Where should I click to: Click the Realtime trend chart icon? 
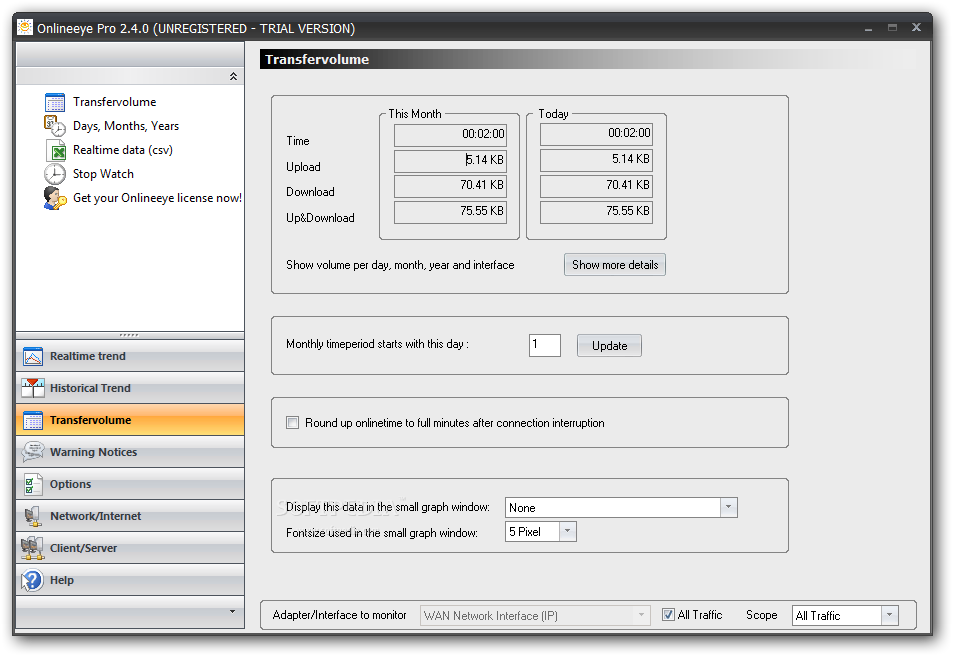[33, 356]
